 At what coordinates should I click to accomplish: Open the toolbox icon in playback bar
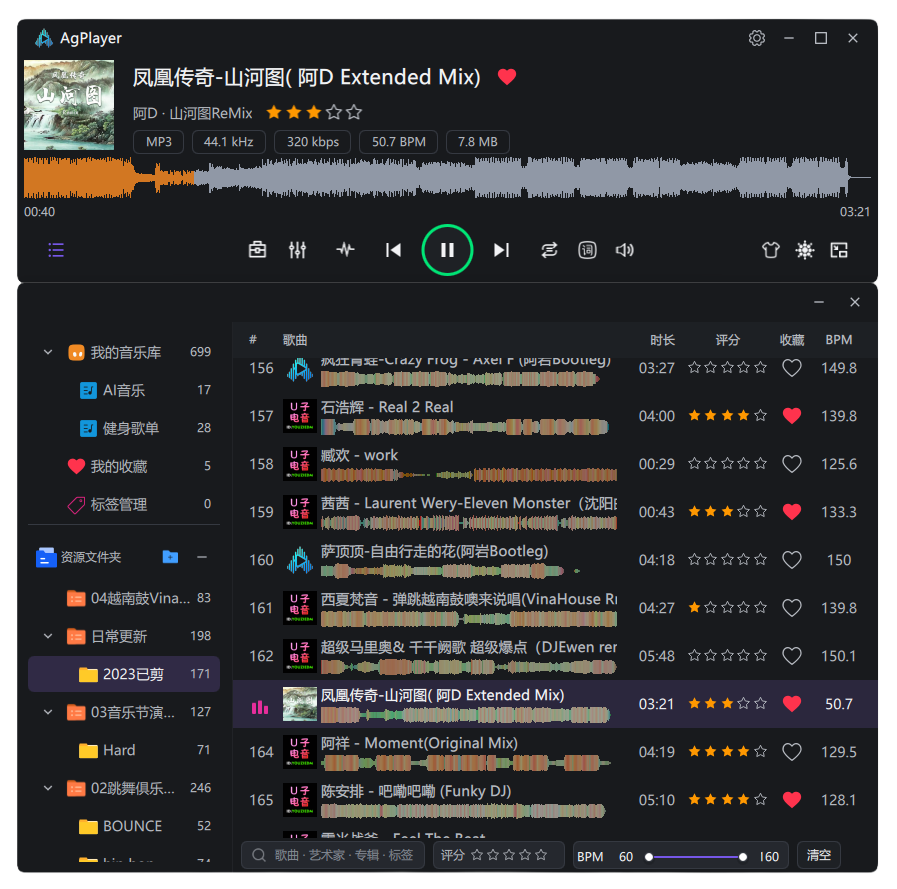coord(257,250)
